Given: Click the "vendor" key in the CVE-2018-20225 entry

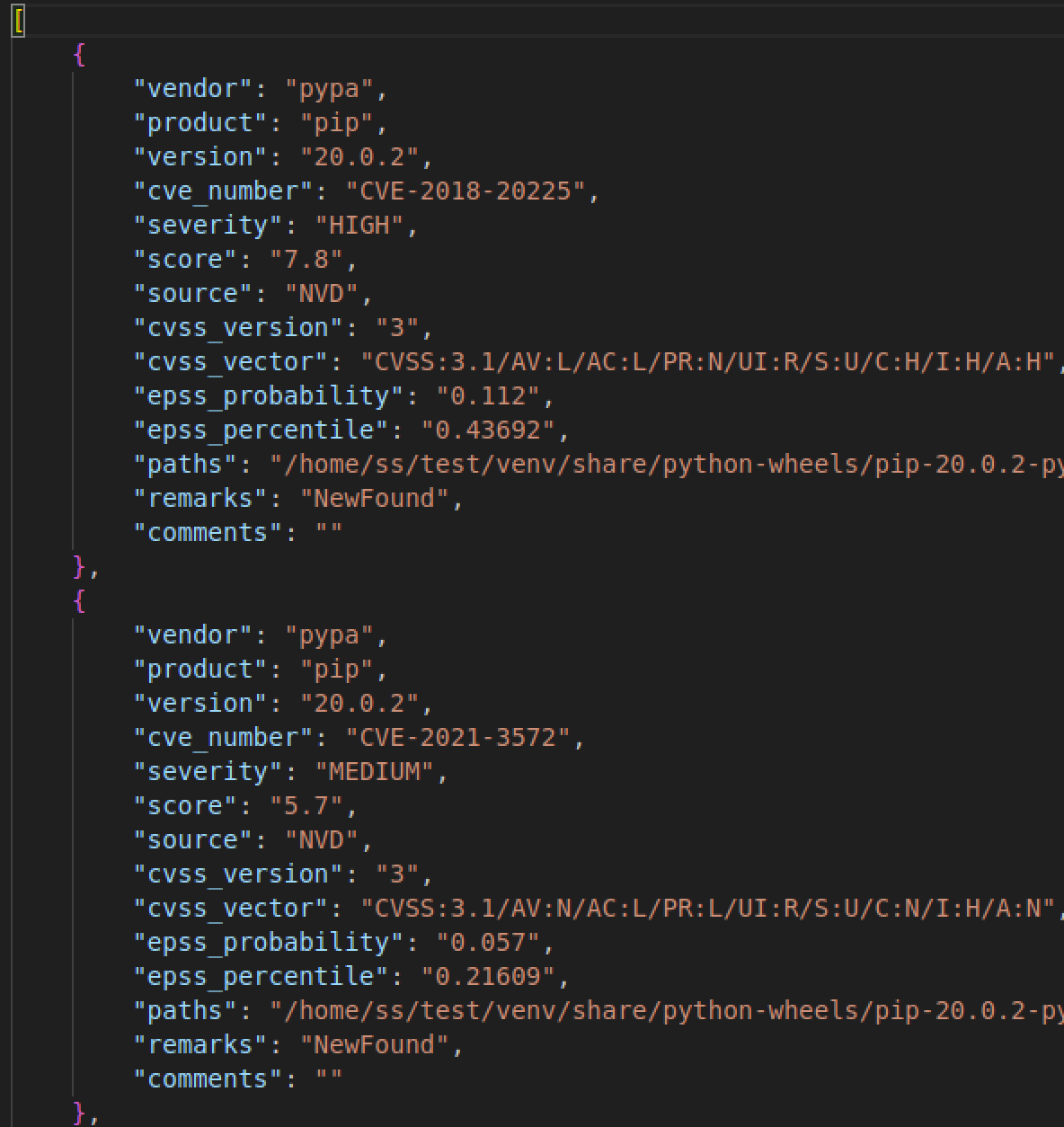Looking at the screenshot, I should (x=193, y=89).
